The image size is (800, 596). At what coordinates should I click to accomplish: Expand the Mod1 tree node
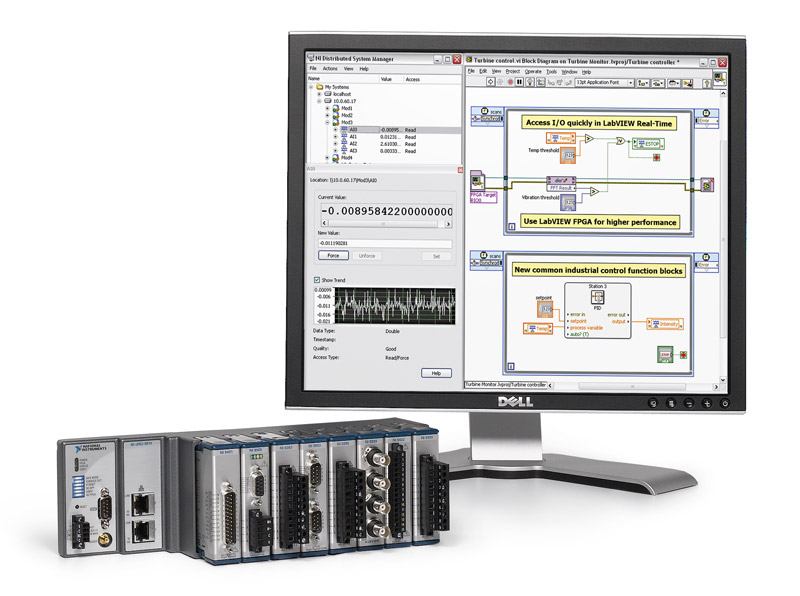328,108
